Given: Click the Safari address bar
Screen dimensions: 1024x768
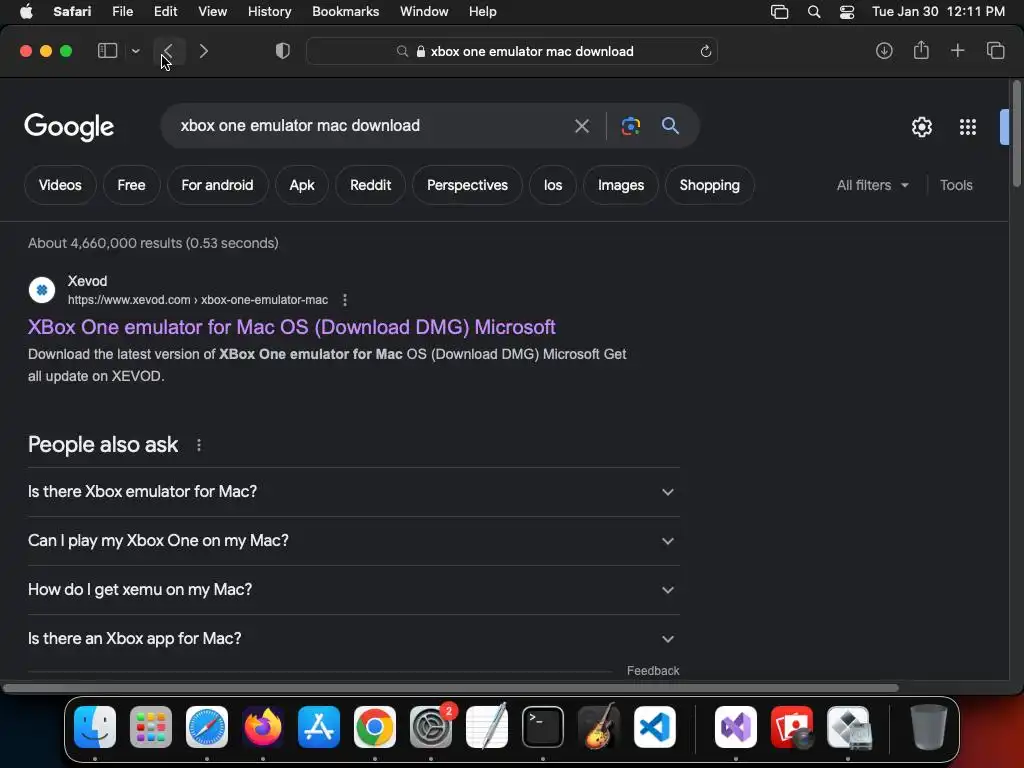Looking at the screenshot, I should pos(512,51).
